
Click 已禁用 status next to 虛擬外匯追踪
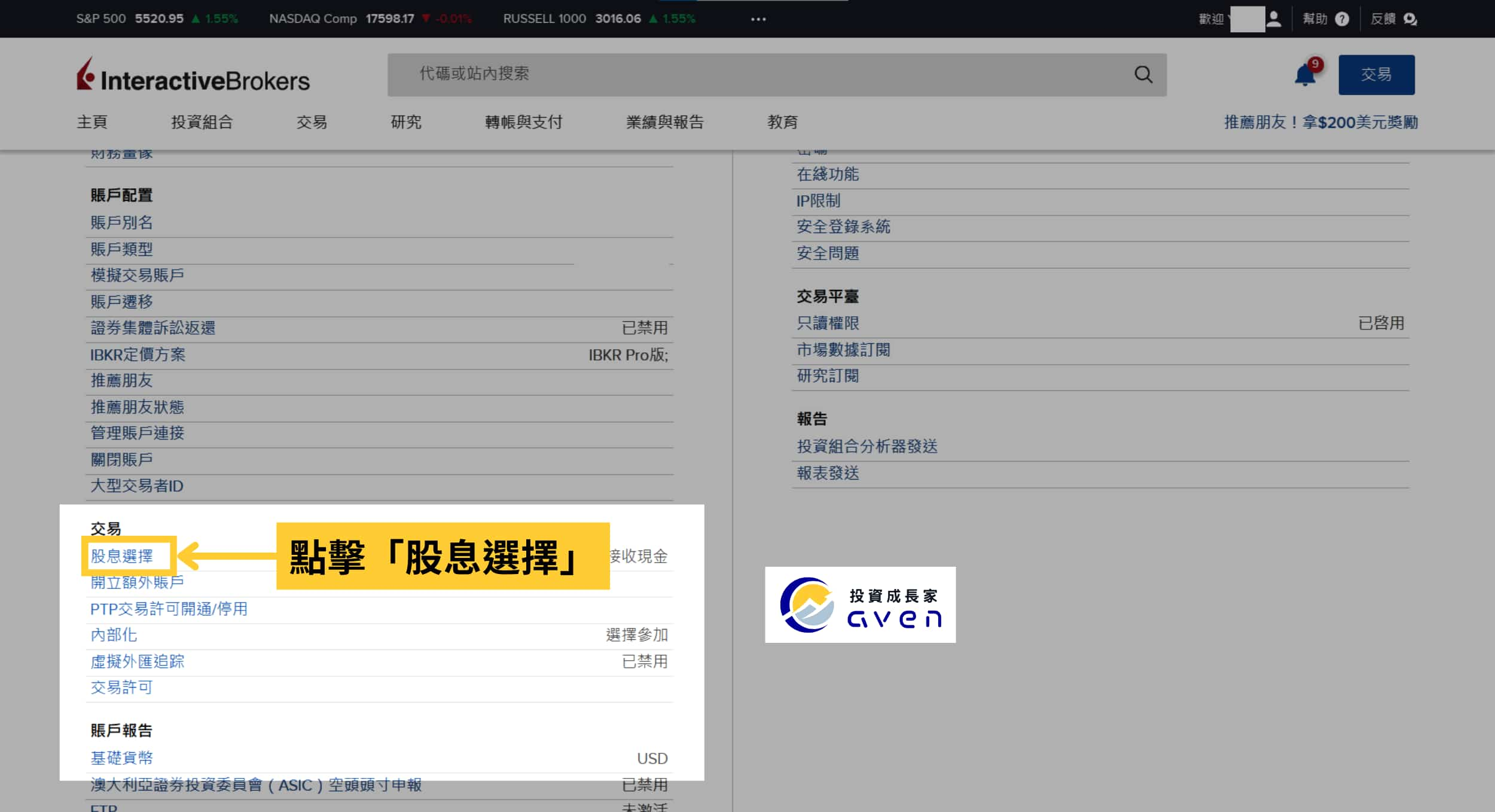click(645, 661)
